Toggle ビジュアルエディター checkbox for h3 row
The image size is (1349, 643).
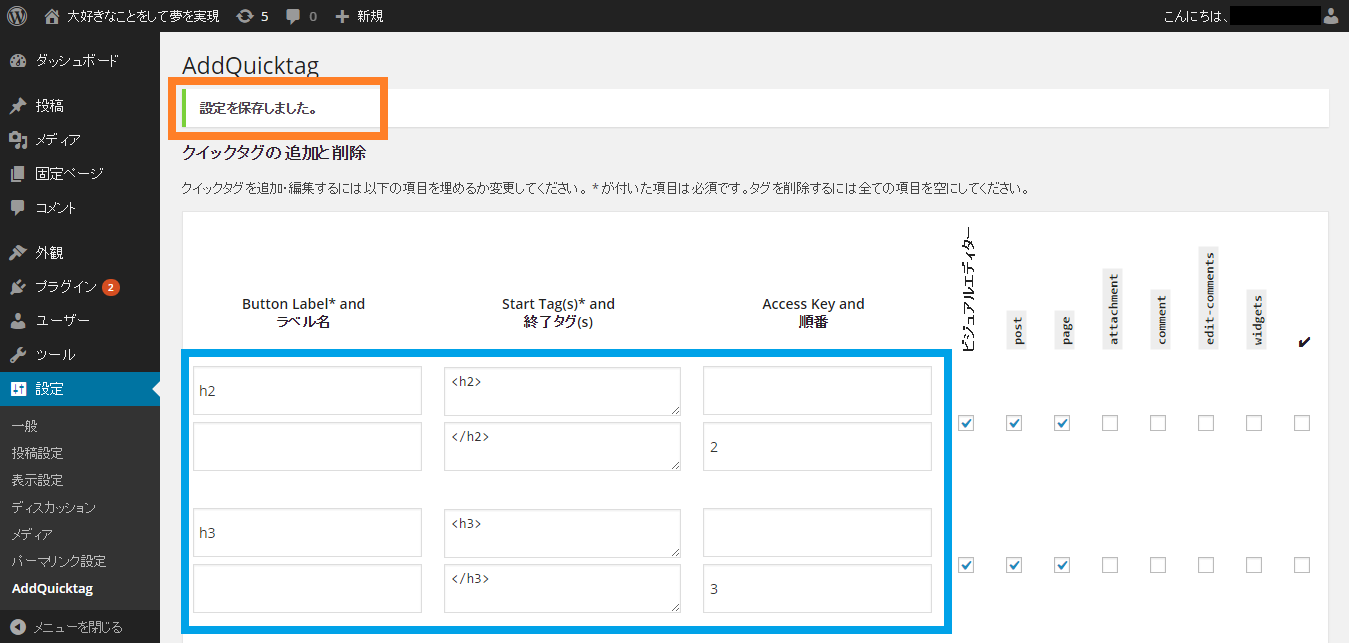coord(966,565)
